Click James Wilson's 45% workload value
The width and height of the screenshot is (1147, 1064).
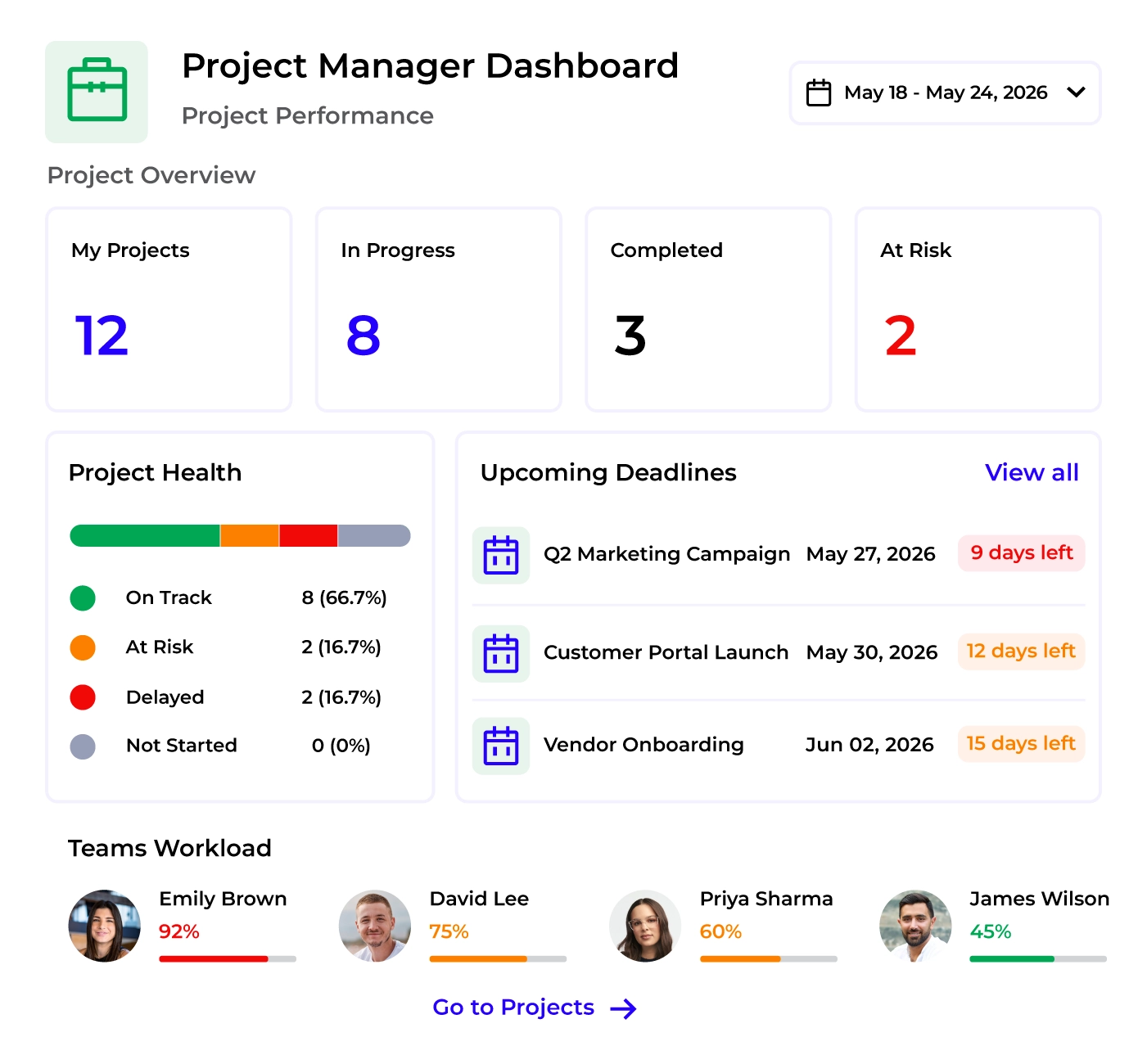991,931
